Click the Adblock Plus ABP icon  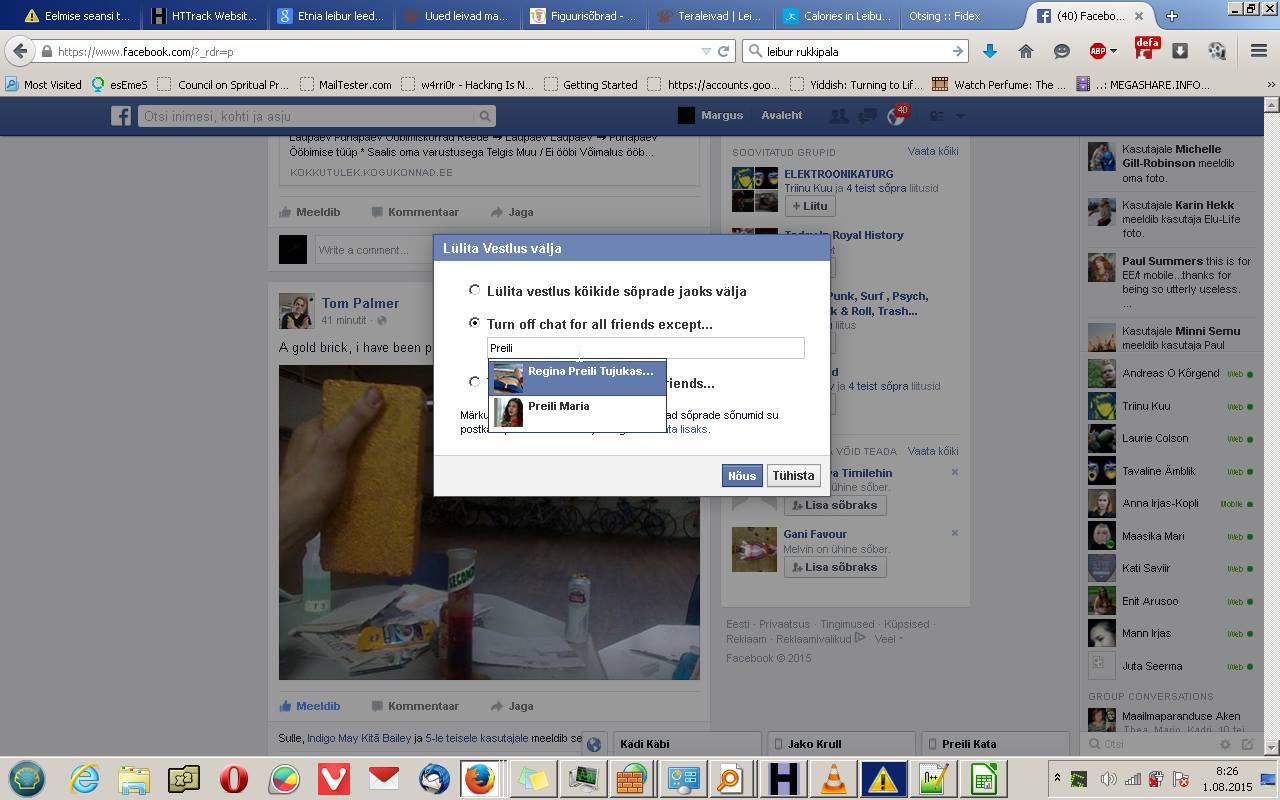(1097, 51)
